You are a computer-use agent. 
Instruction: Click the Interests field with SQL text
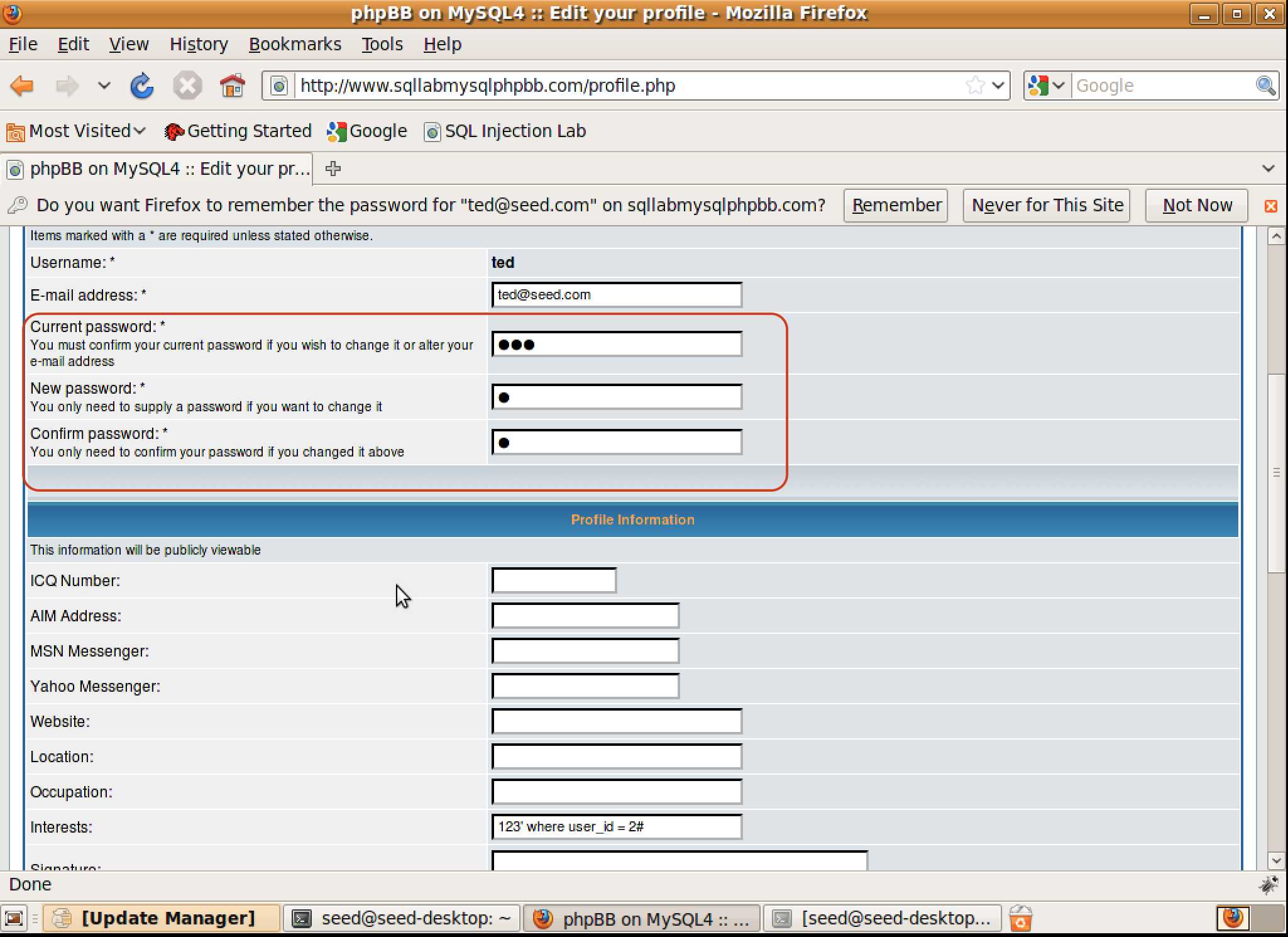pos(617,827)
